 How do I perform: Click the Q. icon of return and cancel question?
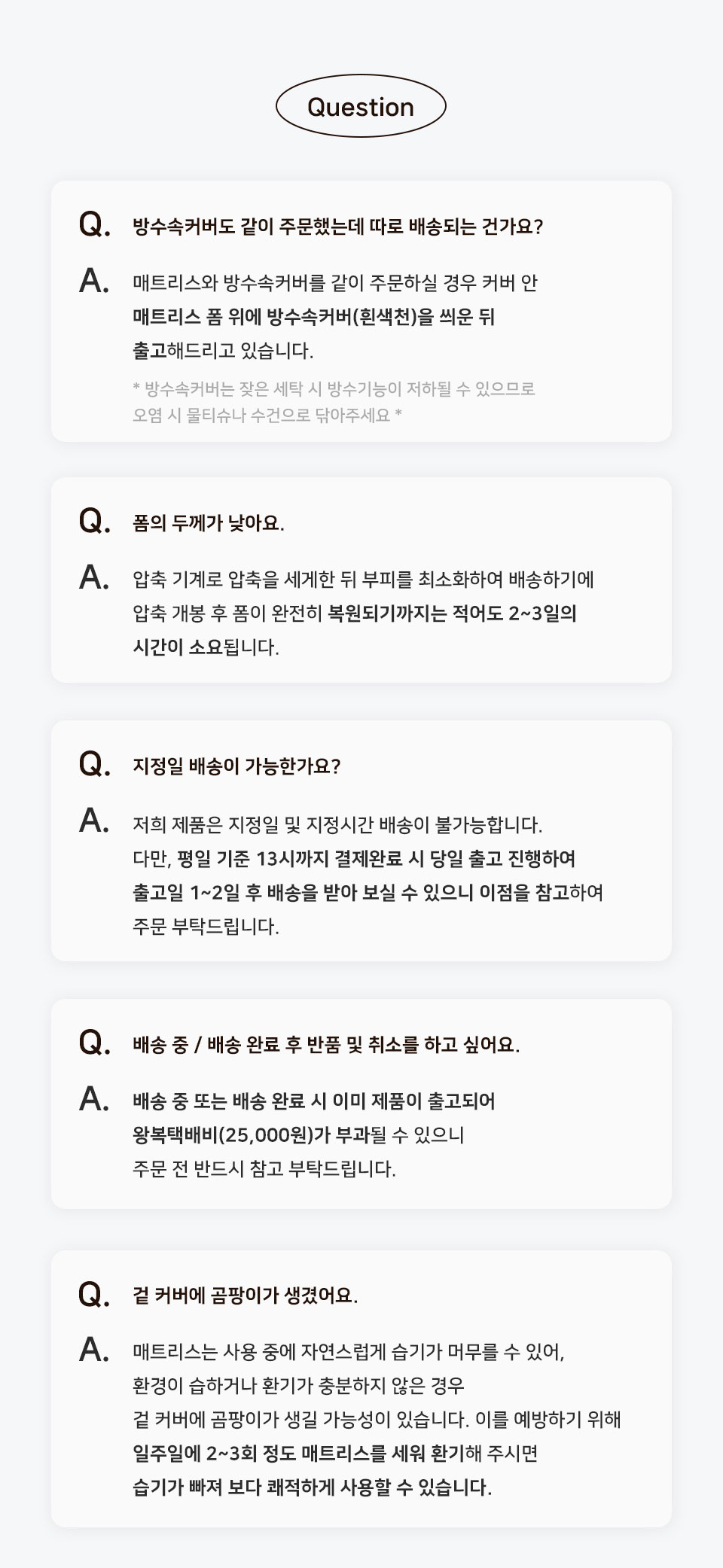point(95,1043)
